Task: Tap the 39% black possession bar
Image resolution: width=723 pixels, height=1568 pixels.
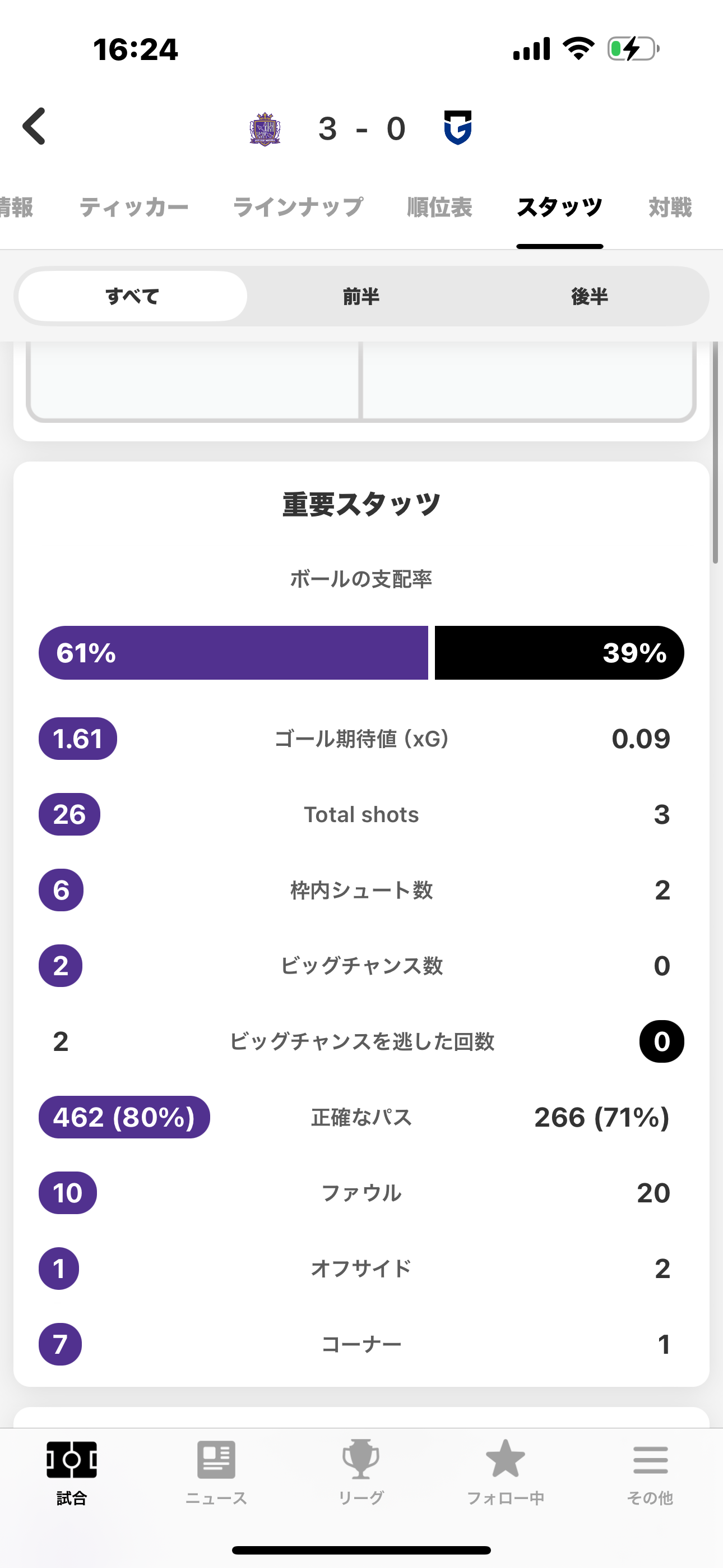Action: 559,653
